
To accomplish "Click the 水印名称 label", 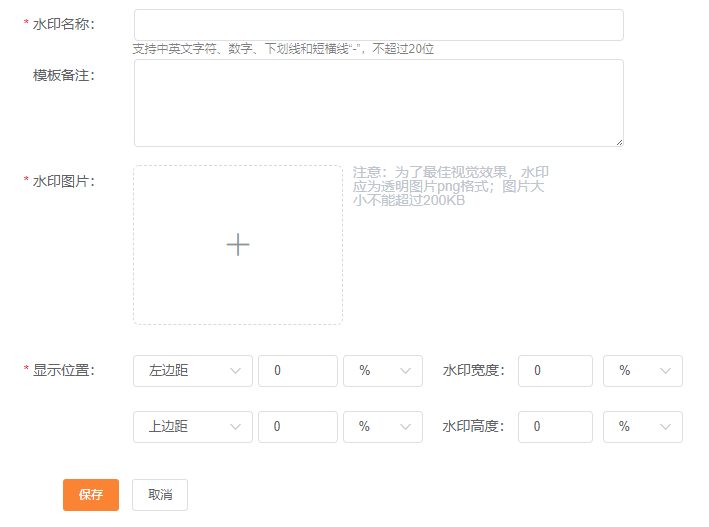I will [63, 24].
